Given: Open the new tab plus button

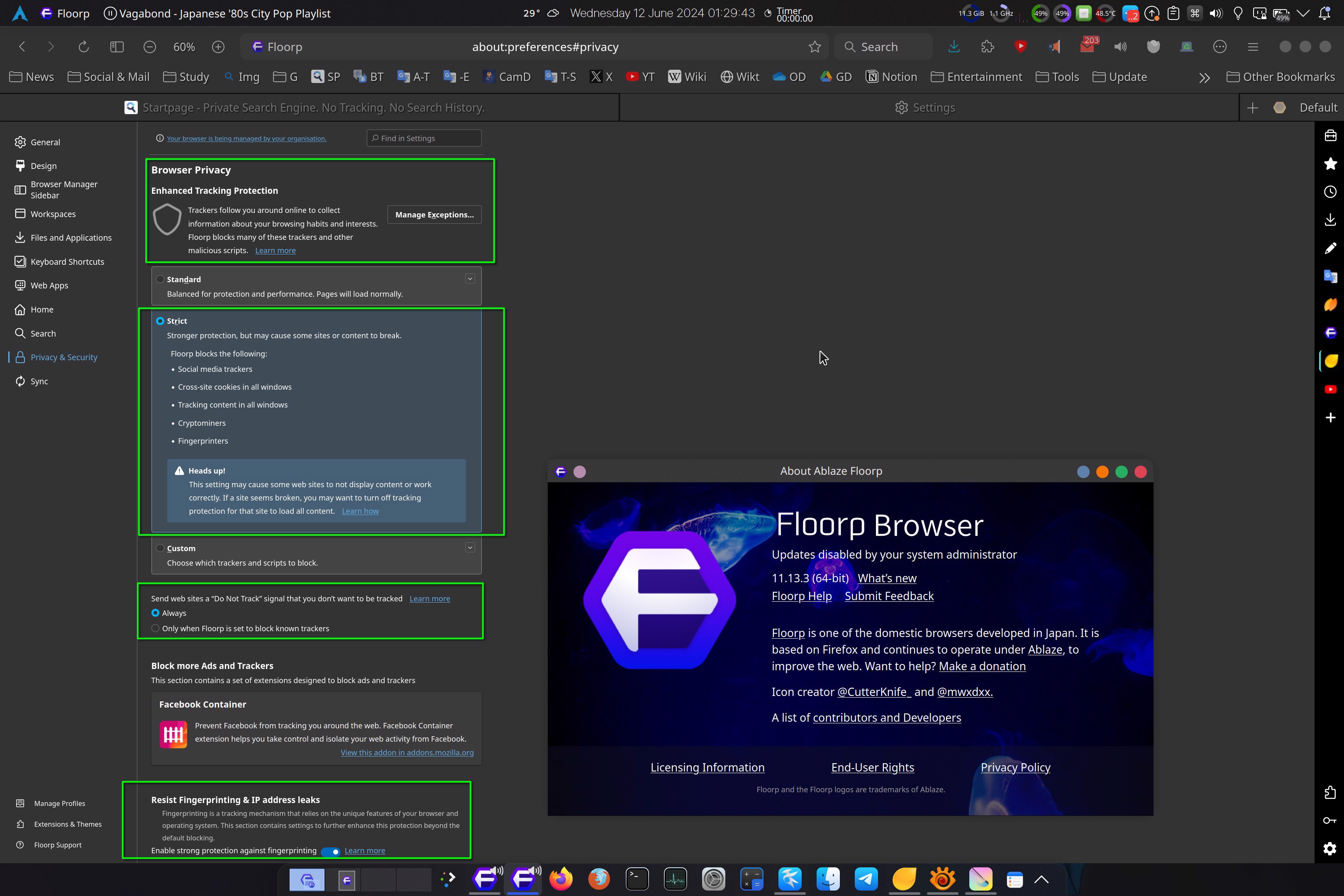Looking at the screenshot, I should pyautogui.click(x=1253, y=107).
